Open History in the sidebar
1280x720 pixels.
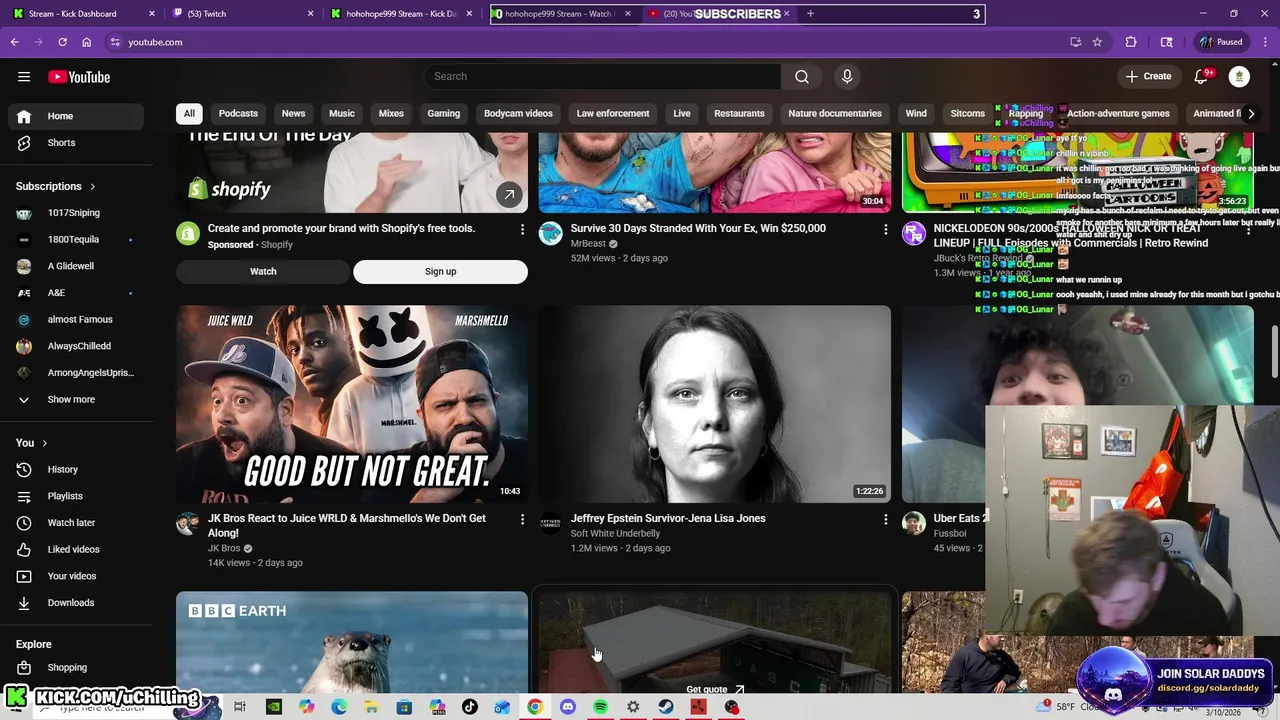76,470
